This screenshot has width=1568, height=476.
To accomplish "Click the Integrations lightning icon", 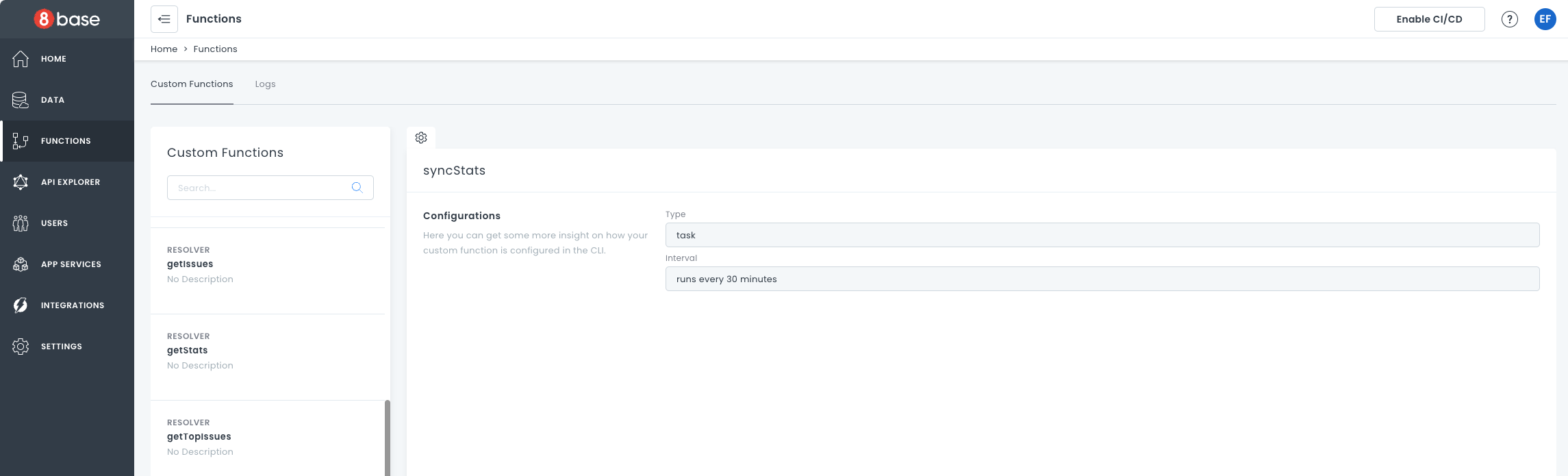I will [21, 305].
